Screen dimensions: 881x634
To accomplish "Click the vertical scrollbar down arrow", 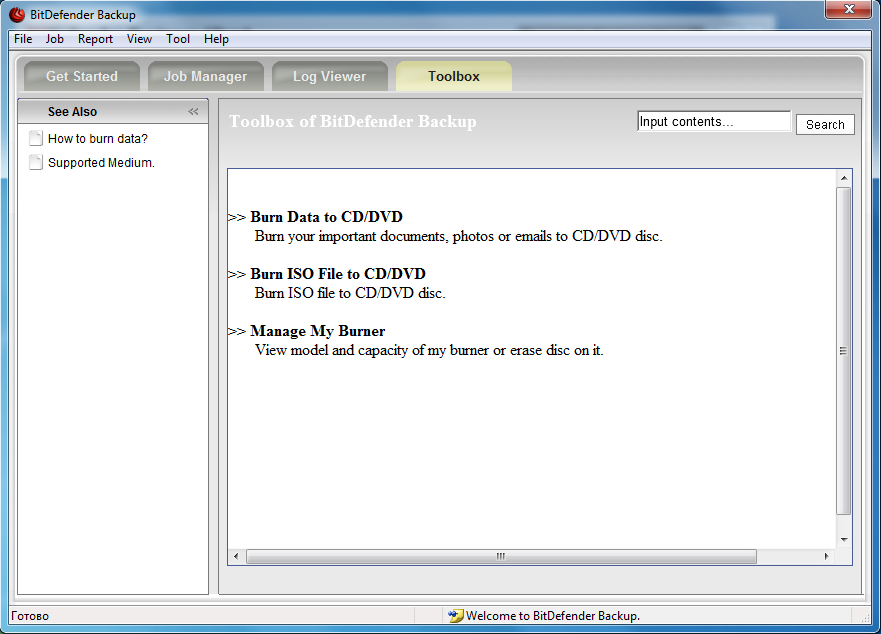I will 843,540.
